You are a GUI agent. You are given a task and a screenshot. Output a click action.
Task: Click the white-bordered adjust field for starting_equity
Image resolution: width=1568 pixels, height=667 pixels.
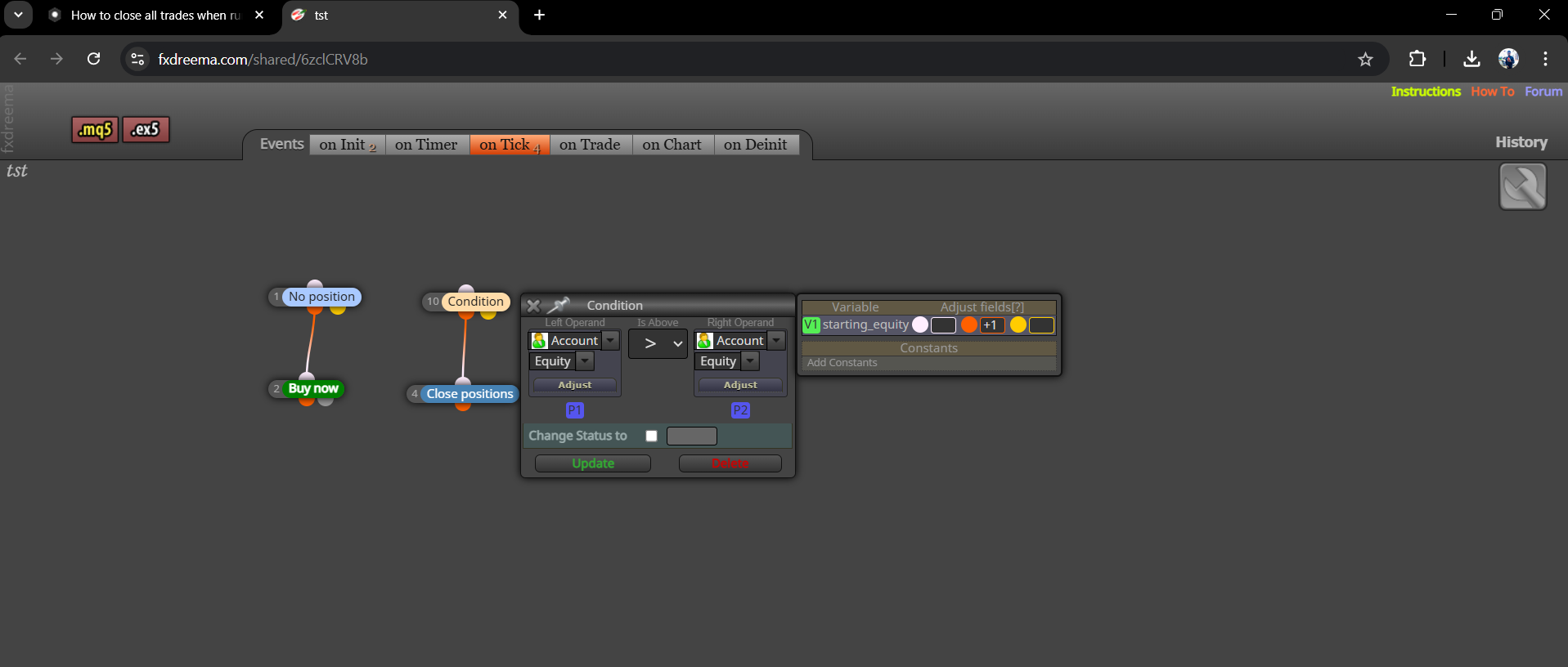click(943, 325)
